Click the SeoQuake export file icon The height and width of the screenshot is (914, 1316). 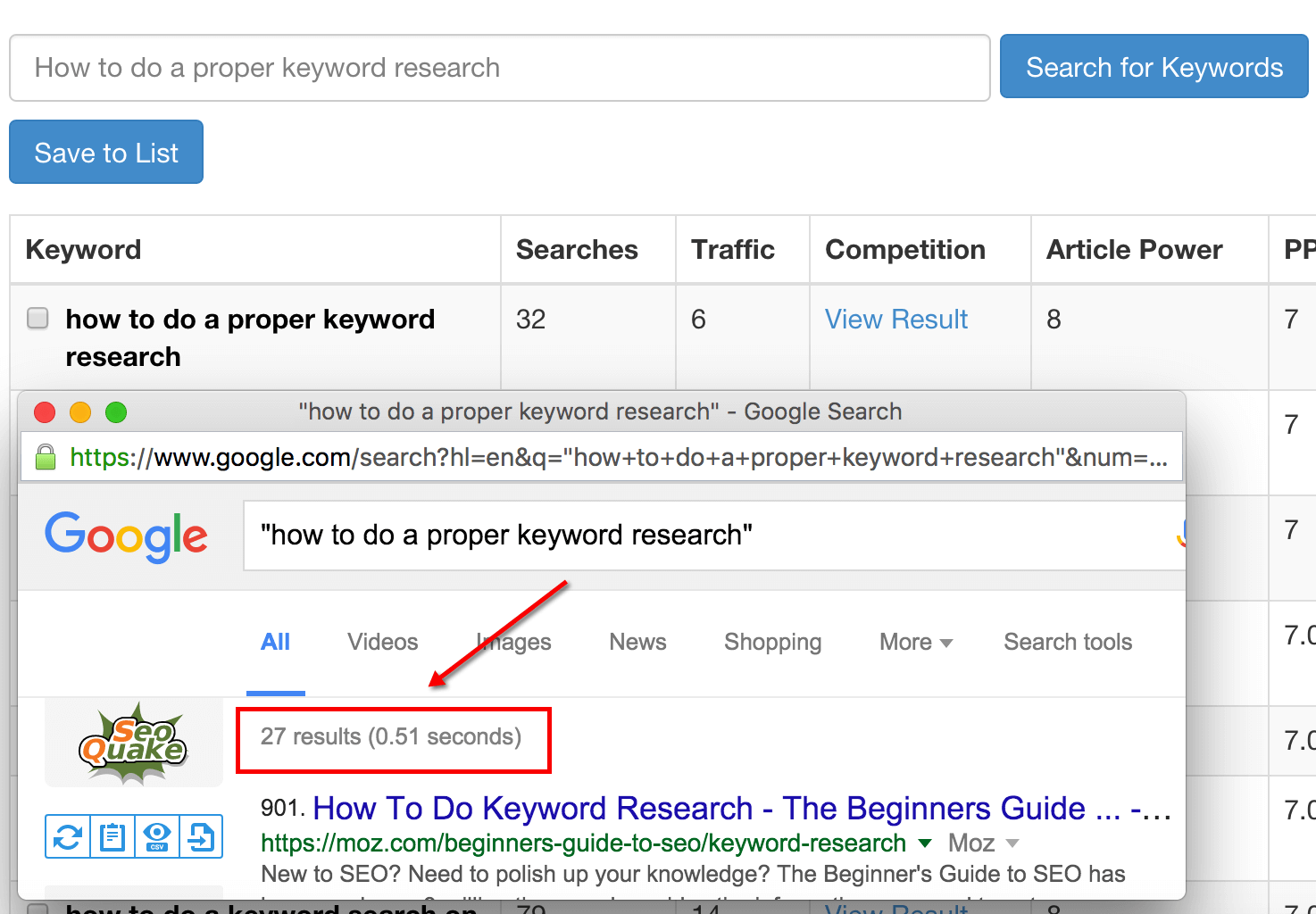point(201,836)
